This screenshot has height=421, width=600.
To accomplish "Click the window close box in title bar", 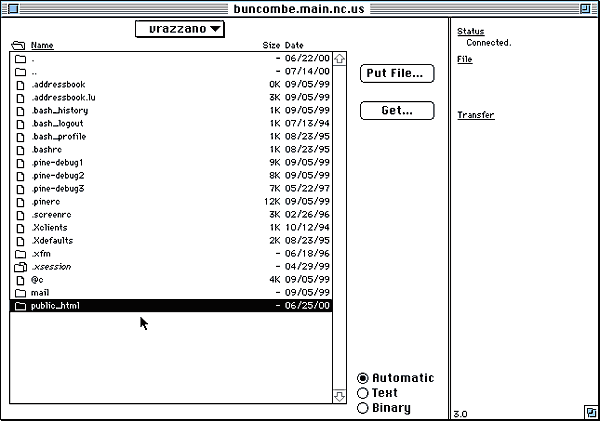I will tap(13, 8).
